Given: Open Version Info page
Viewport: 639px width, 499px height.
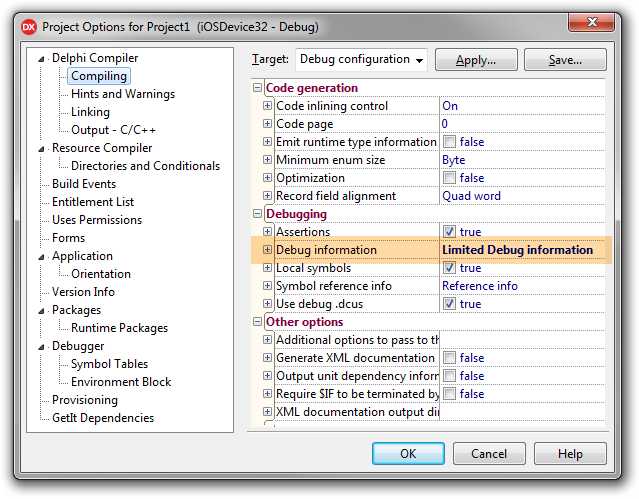Looking at the screenshot, I should coord(83,291).
